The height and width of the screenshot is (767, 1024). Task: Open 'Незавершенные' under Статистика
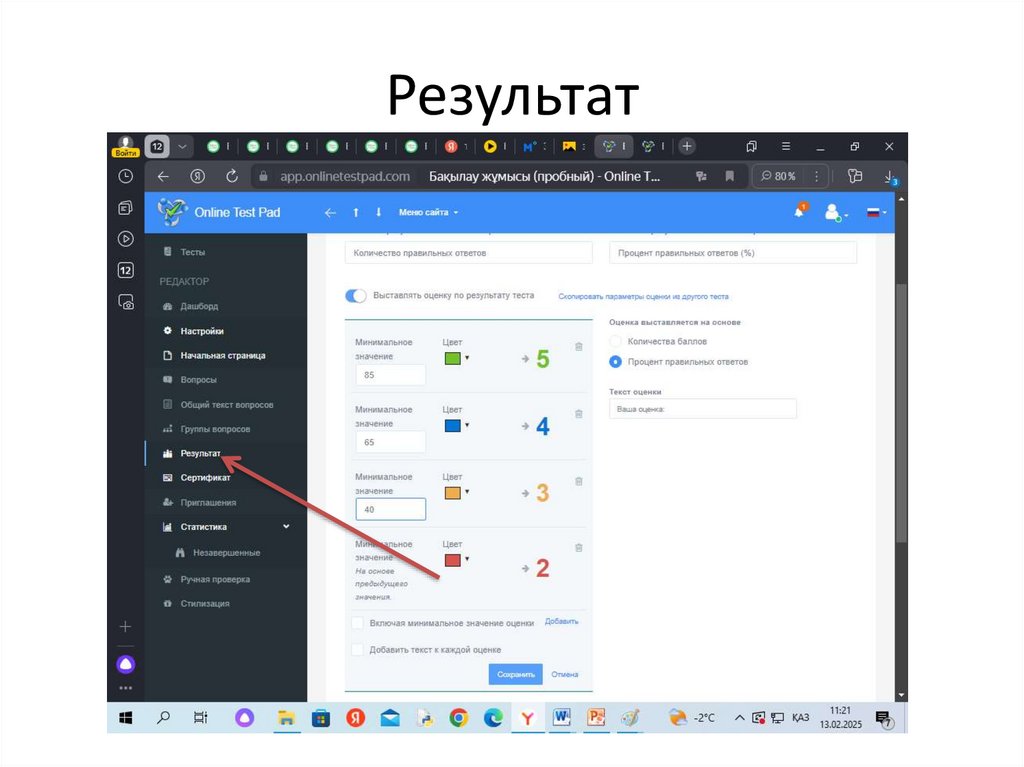(x=226, y=553)
